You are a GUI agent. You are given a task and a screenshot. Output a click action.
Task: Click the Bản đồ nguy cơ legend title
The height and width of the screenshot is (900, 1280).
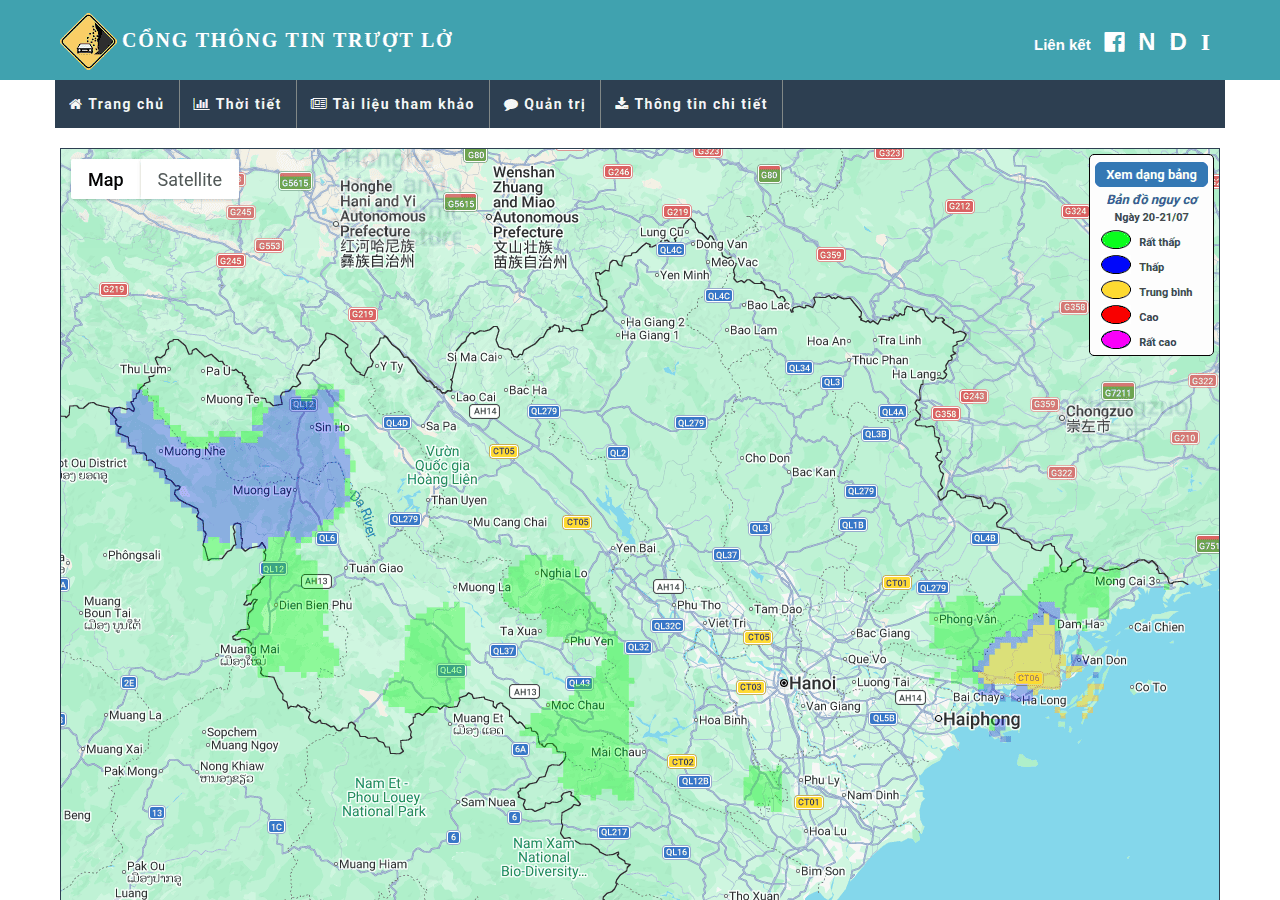pyautogui.click(x=1152, y=199)
